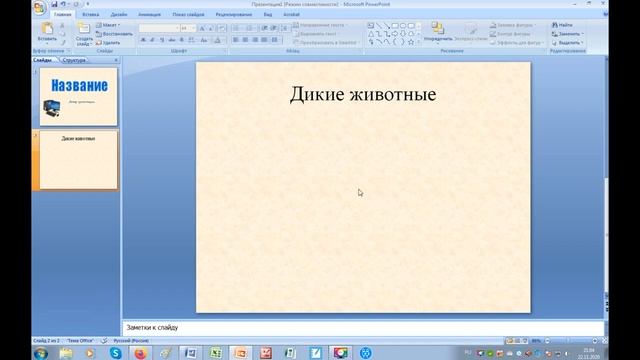Image resolution: width=640 pixels, height=360 pixels.
Task: Open the Анимация ribbon tab
Action: 149,14
